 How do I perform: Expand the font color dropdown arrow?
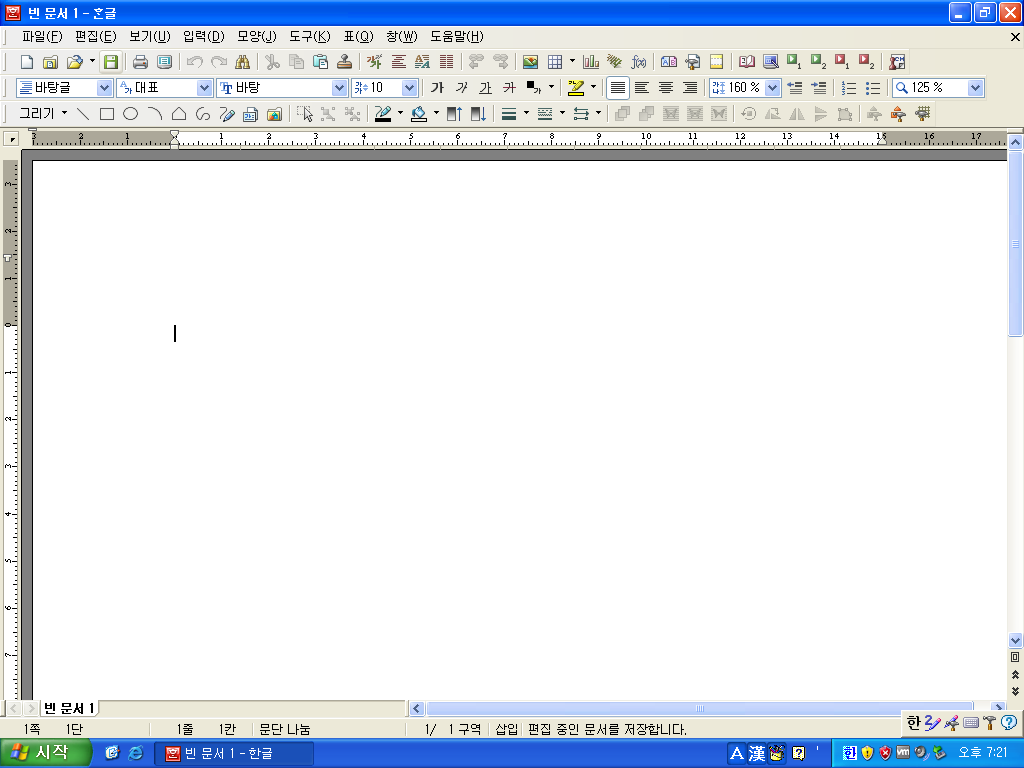click(x=551, y=87)
